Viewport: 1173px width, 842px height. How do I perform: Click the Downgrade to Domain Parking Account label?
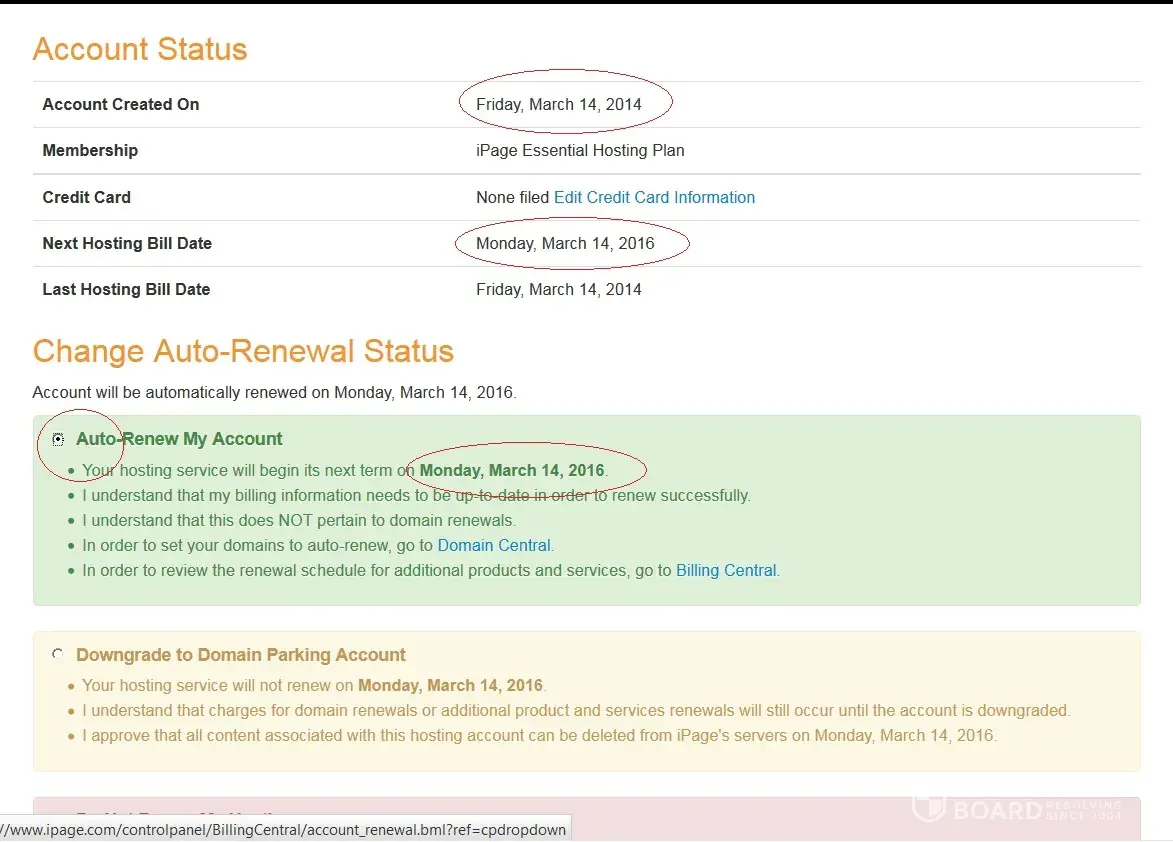[x=241, y=655]
